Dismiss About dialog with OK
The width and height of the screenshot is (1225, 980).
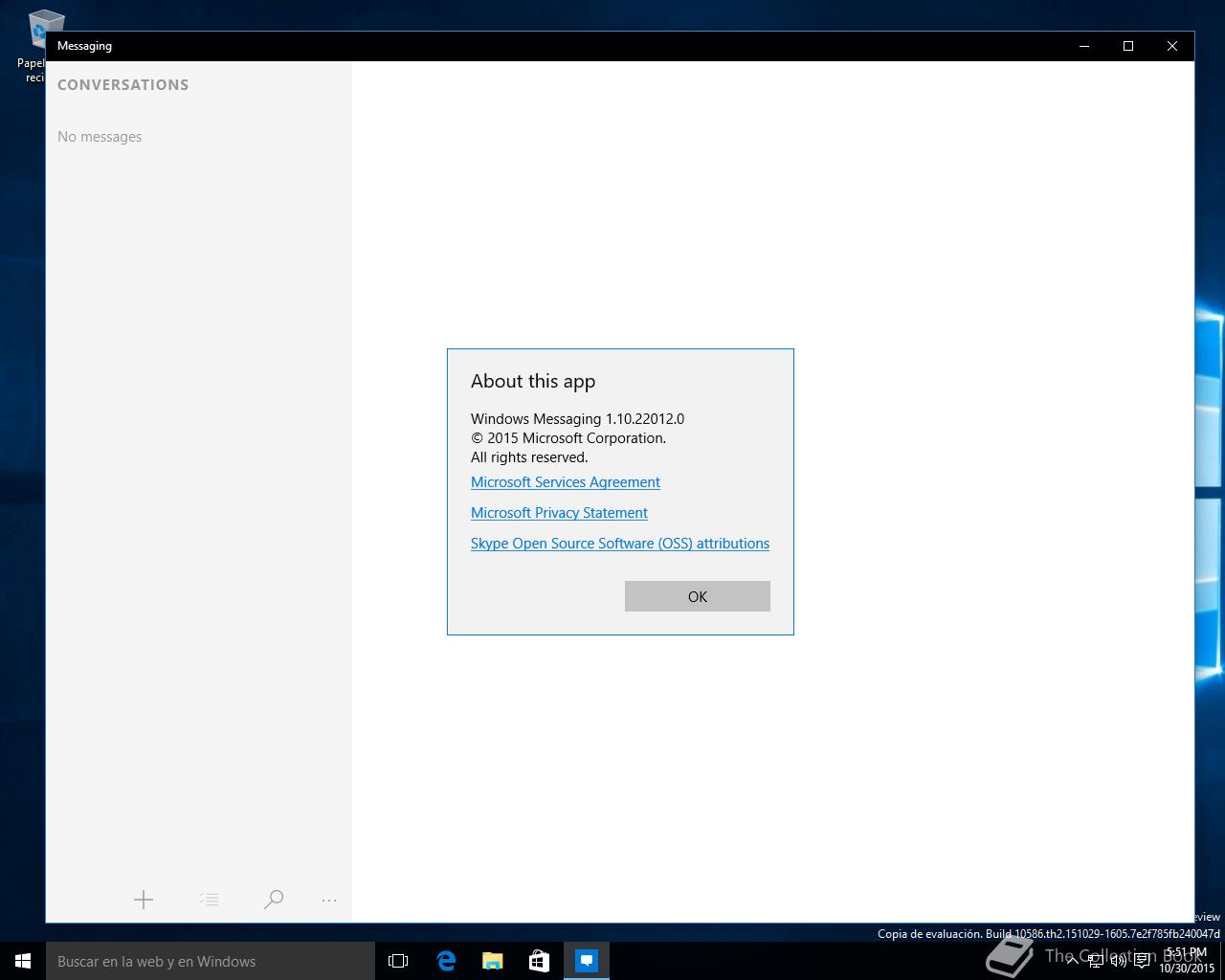pos(698,596)
